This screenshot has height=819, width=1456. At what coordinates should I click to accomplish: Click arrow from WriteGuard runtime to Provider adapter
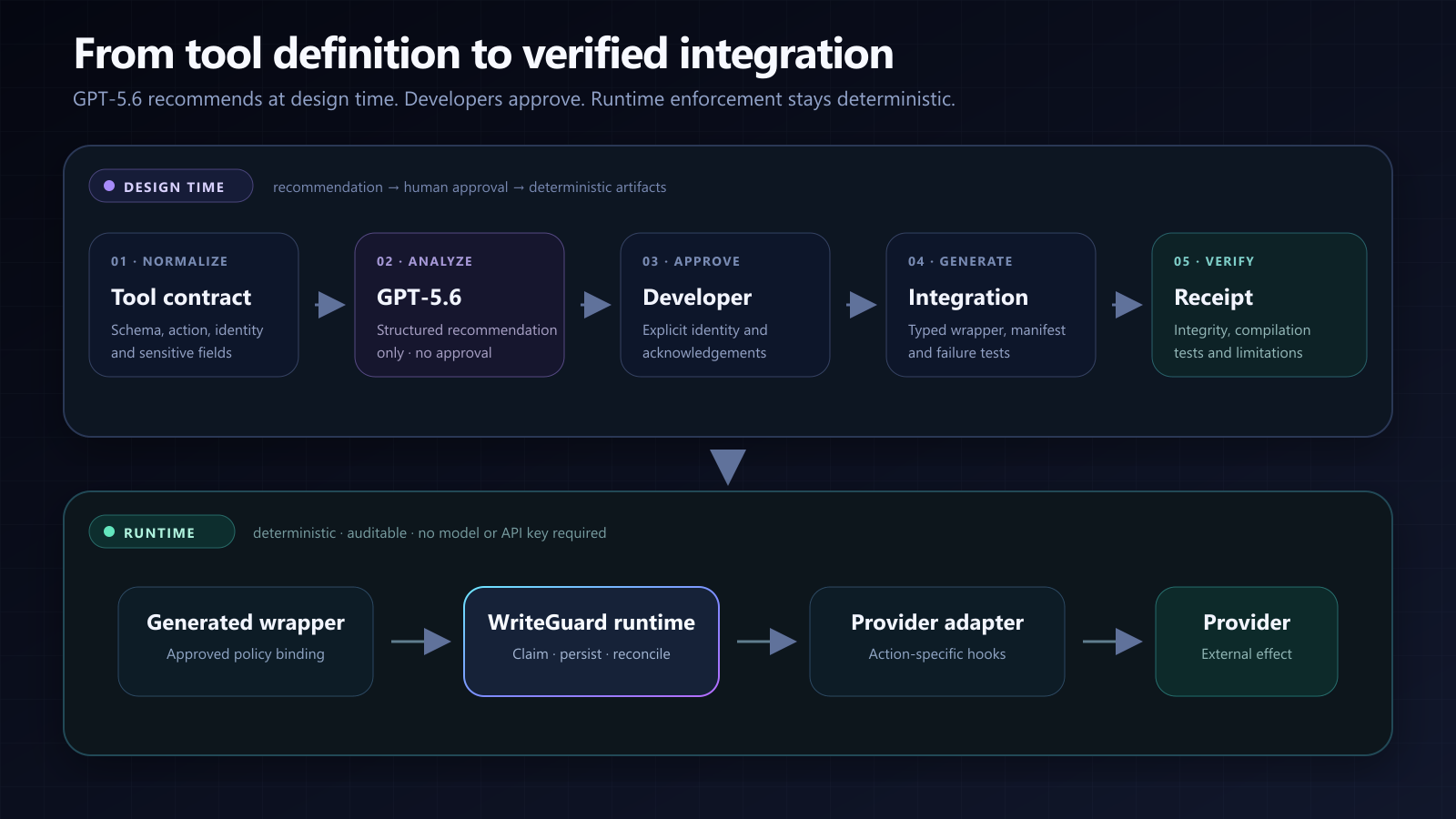(x=767, y=642)
